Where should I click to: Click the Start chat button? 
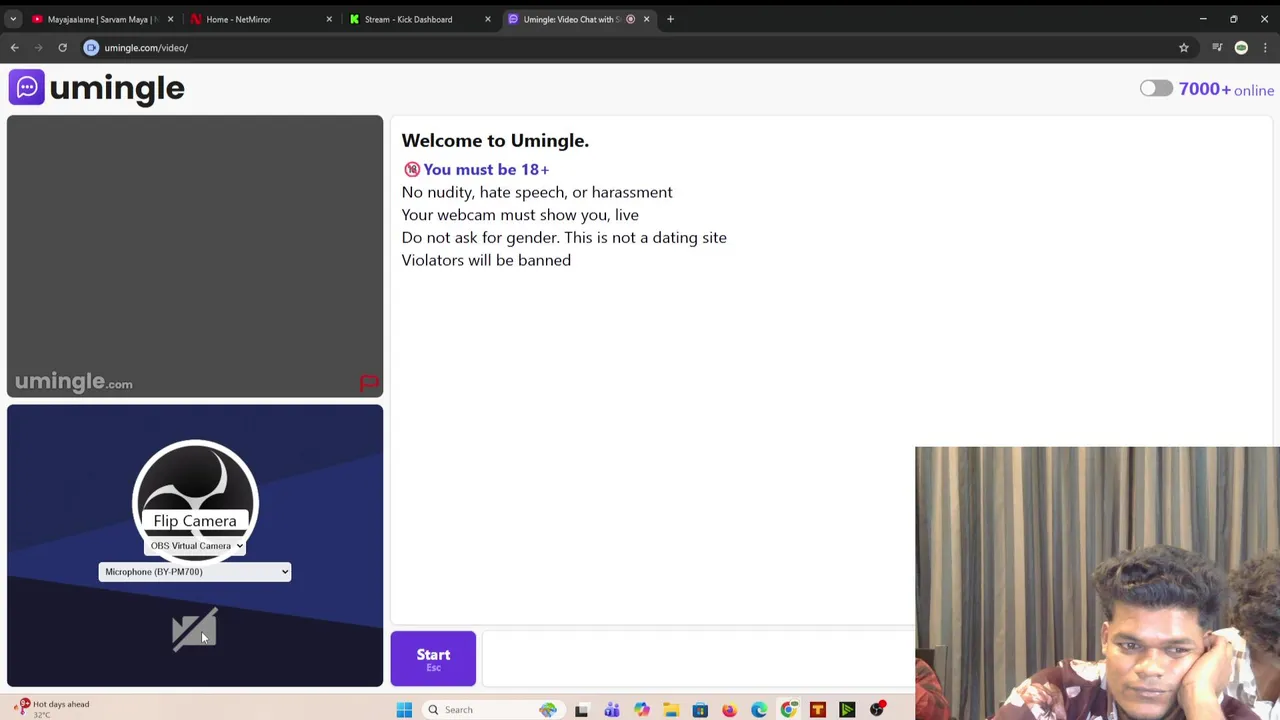[433, 659]
